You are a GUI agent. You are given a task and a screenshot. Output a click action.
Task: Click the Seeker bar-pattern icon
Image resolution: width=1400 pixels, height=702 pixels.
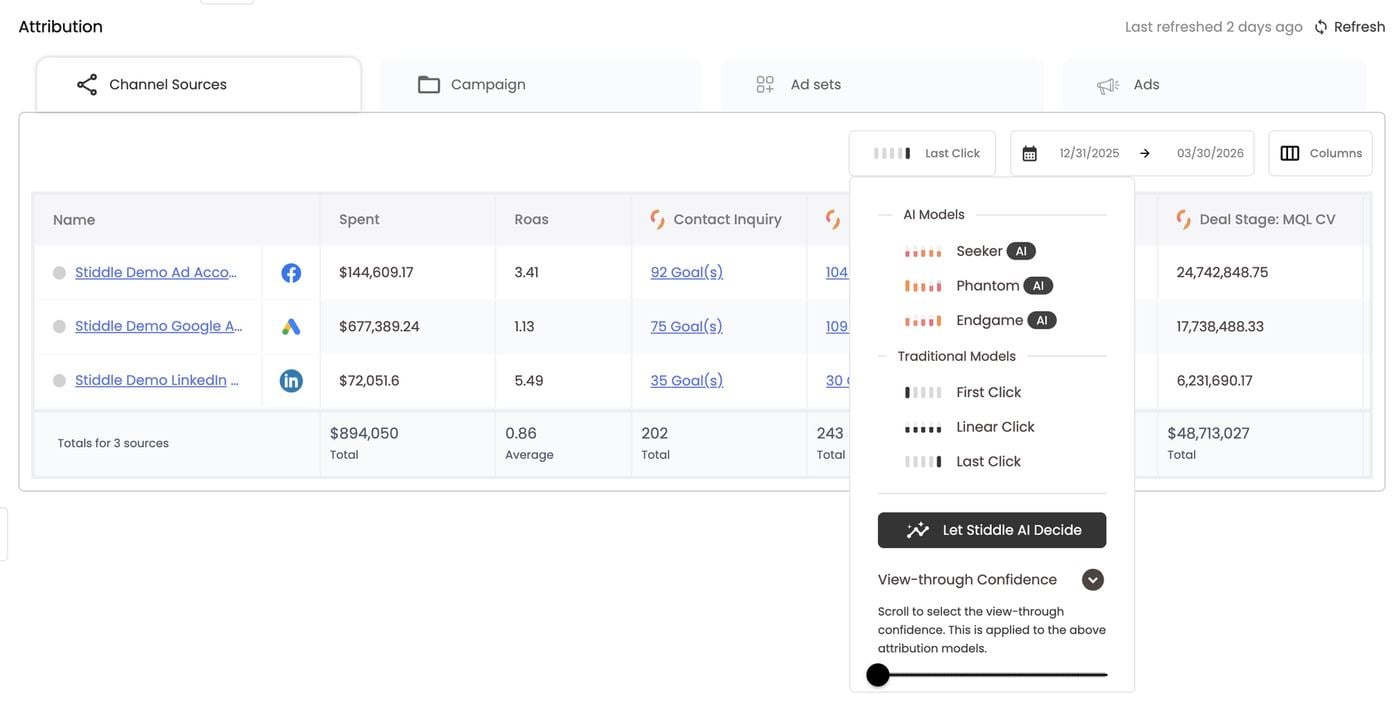point(923,252)
